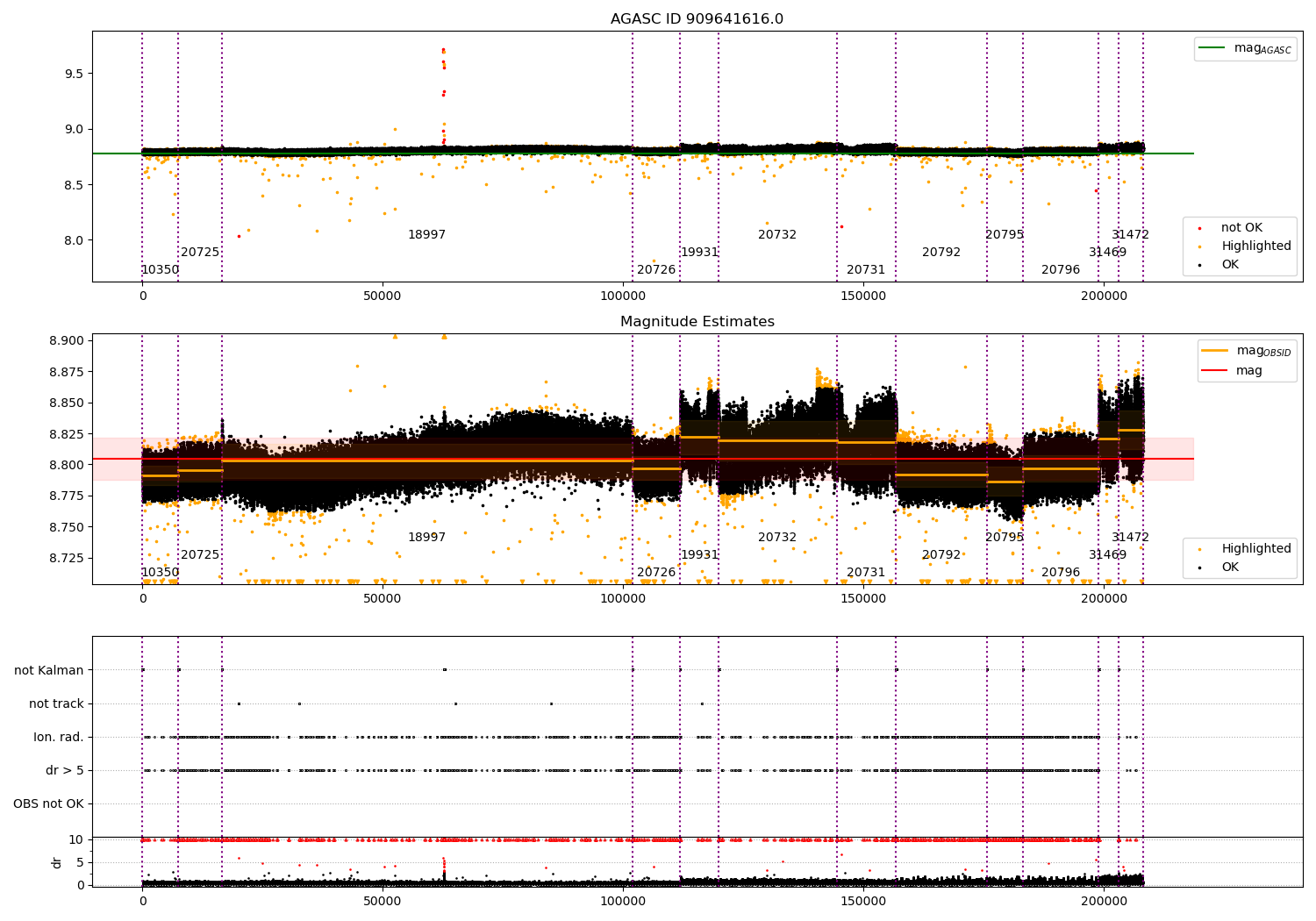Click the 8.750 y-axis tick label
The width and height of the screenshot is (1316, 921).
(x=67, y=527)
